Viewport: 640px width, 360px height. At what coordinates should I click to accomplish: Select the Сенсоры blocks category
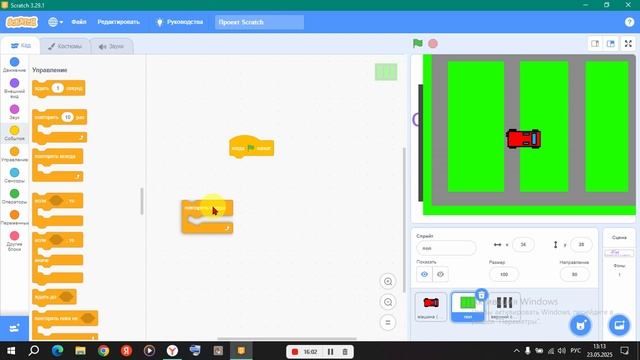pyautogui.click(x=14, y=176)
